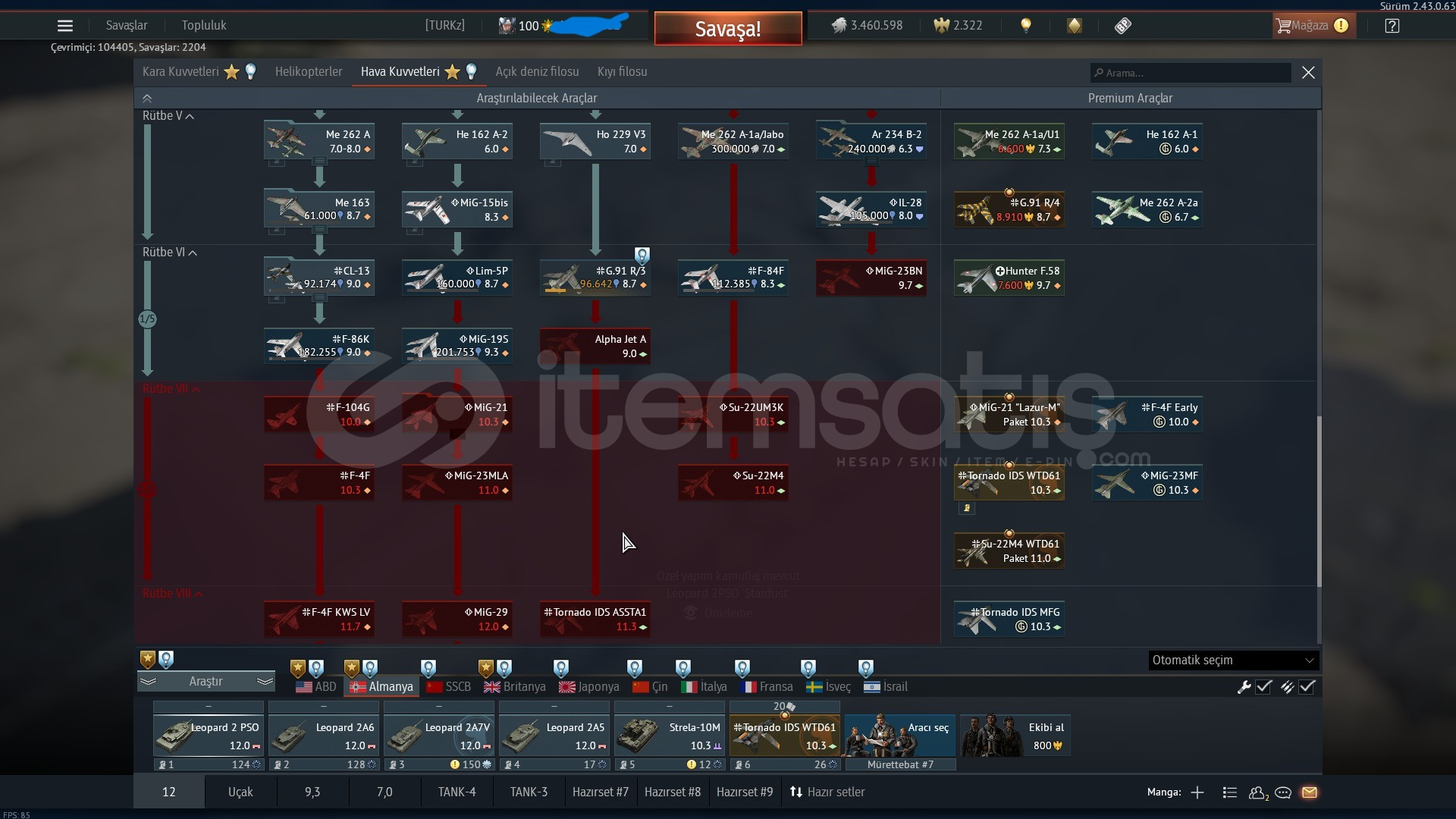Click the gold premium account icon

pyautogui.click(x=1075, y=26)
